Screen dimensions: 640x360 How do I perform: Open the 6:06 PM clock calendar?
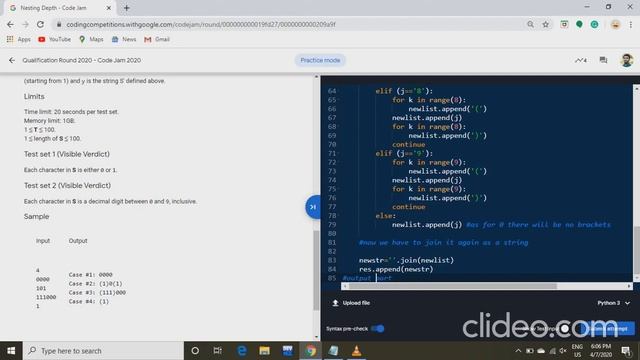click(x=601, y=351)
